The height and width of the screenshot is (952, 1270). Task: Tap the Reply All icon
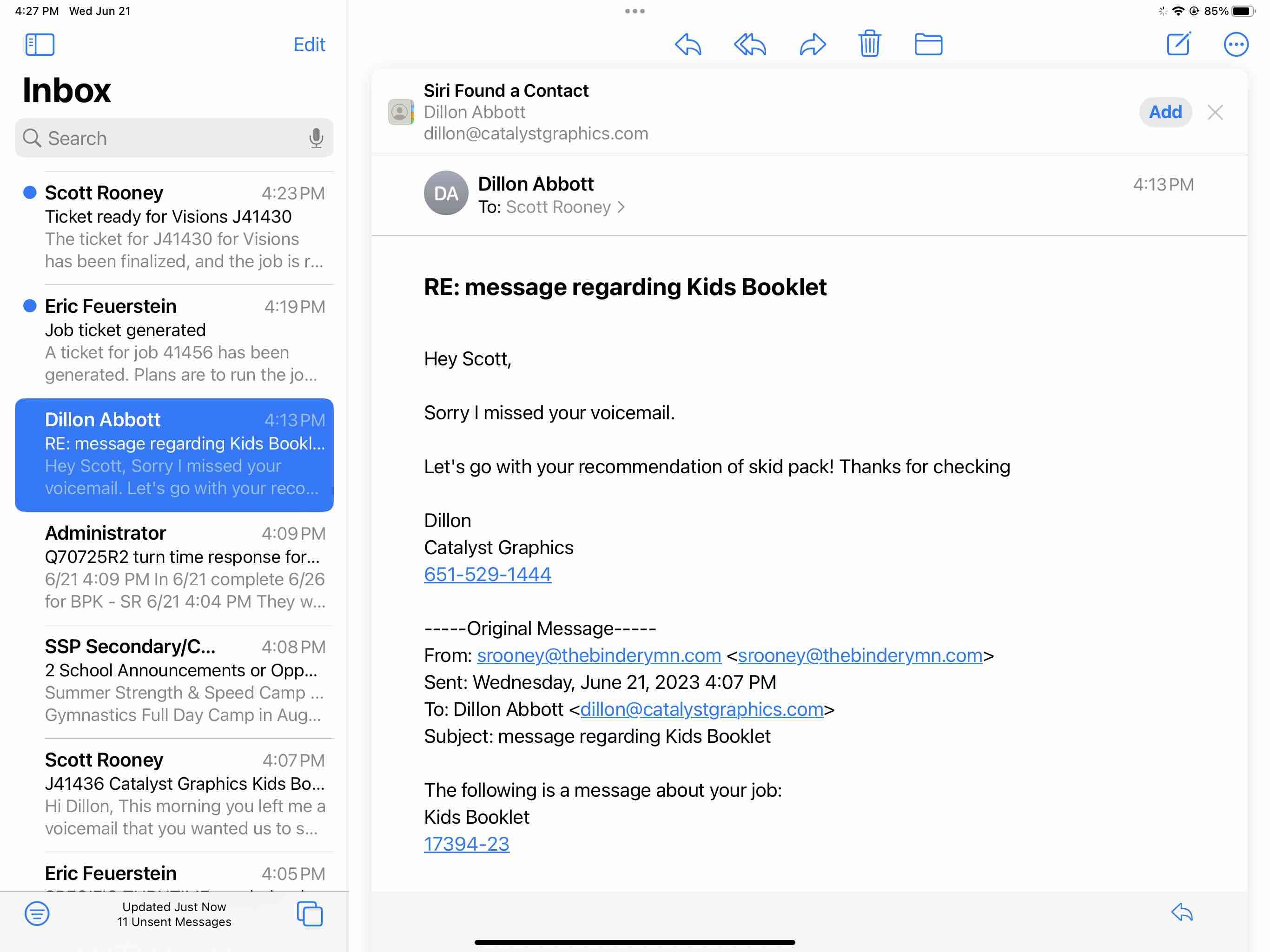coord(750,44)
